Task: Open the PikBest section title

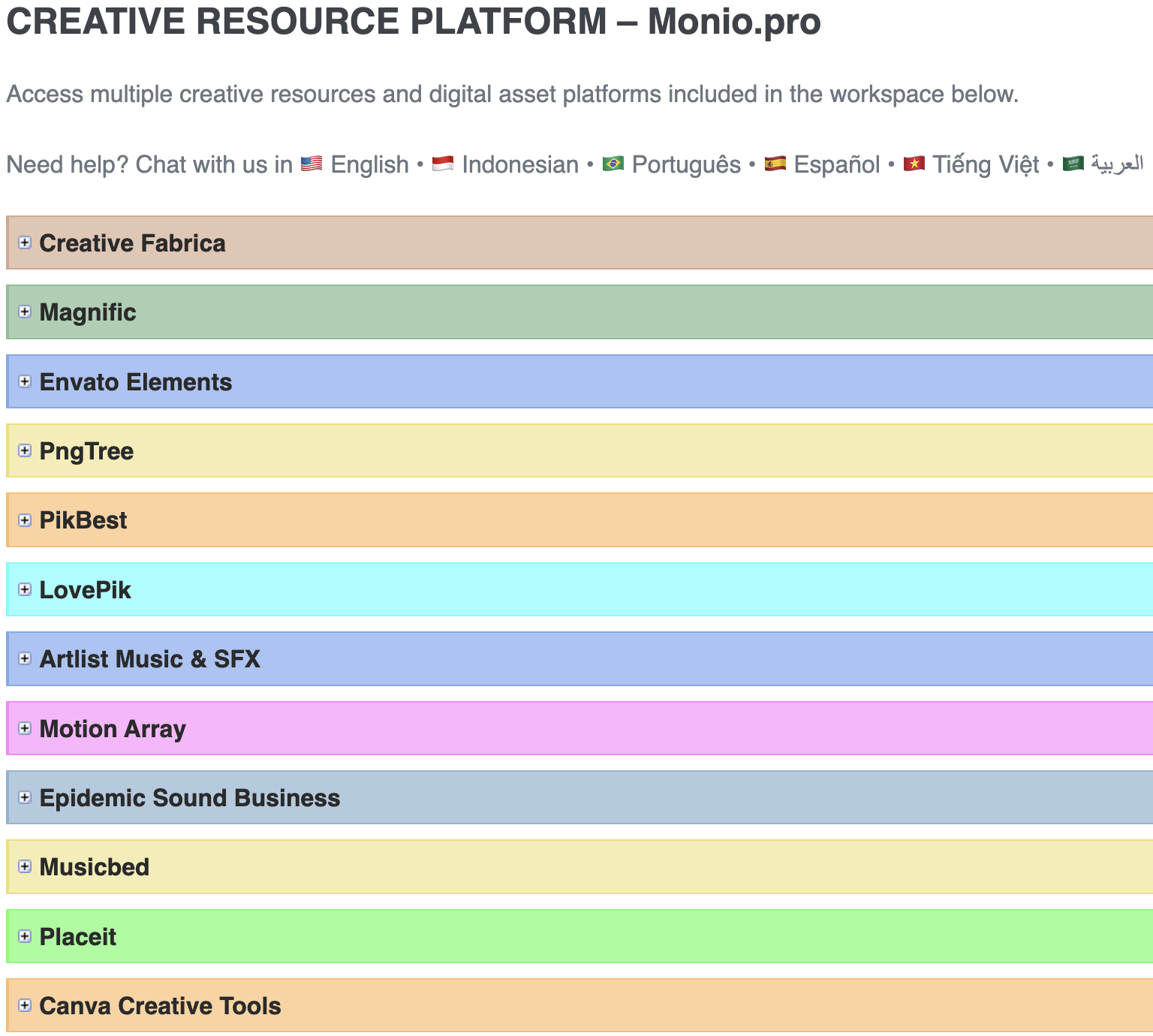Action: 83,520
